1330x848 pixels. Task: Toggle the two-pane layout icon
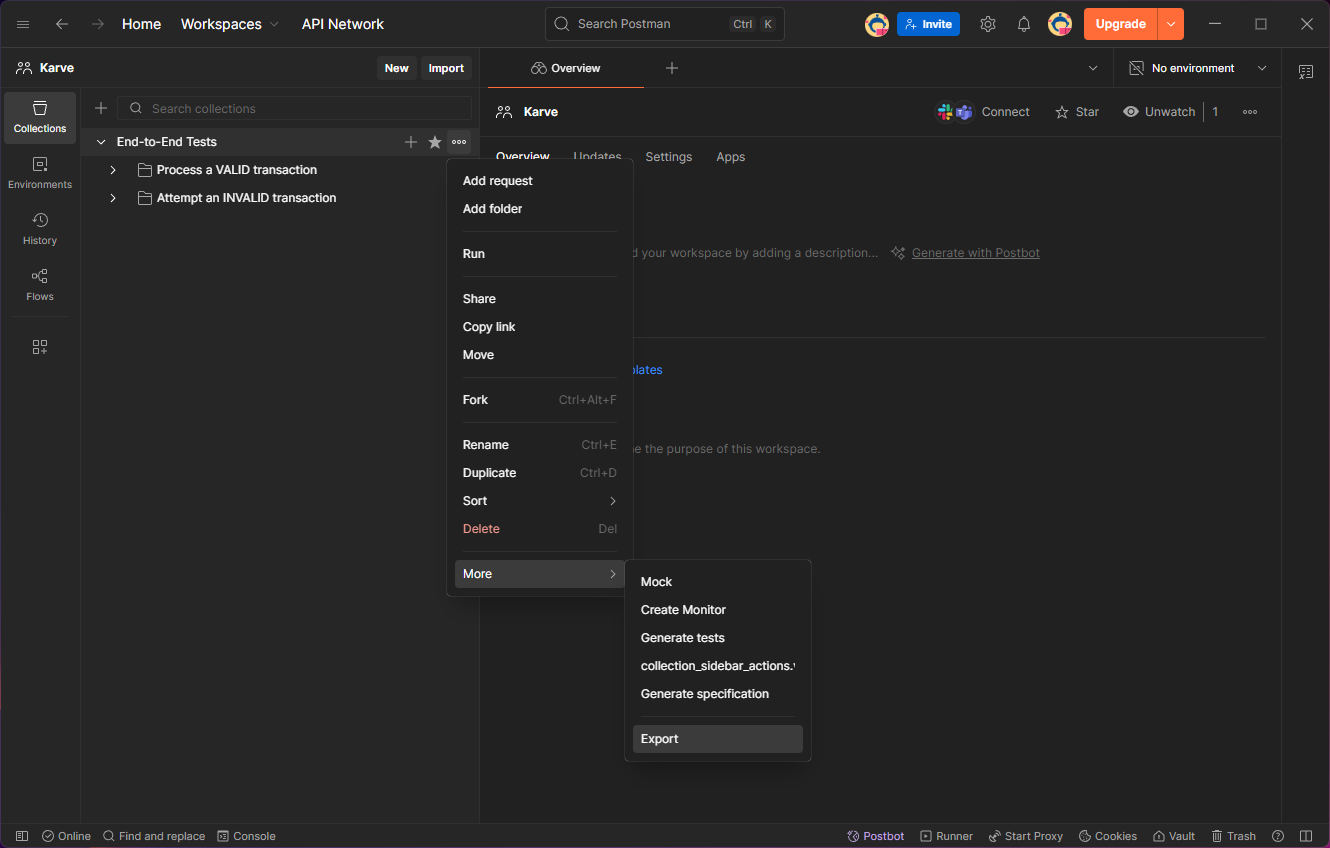point(1306,836)
